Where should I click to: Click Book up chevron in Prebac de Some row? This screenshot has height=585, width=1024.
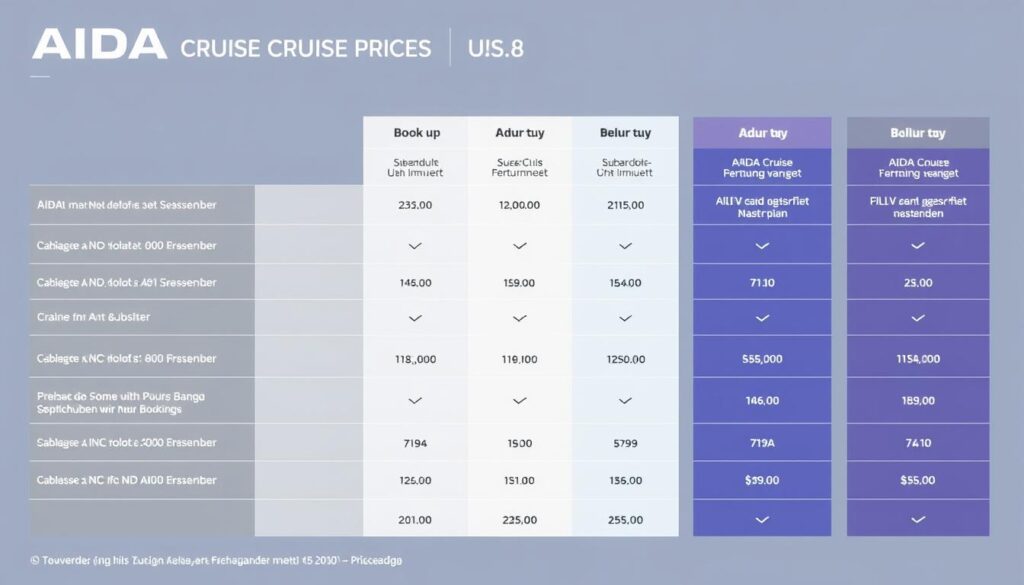[x=415, y=401]
